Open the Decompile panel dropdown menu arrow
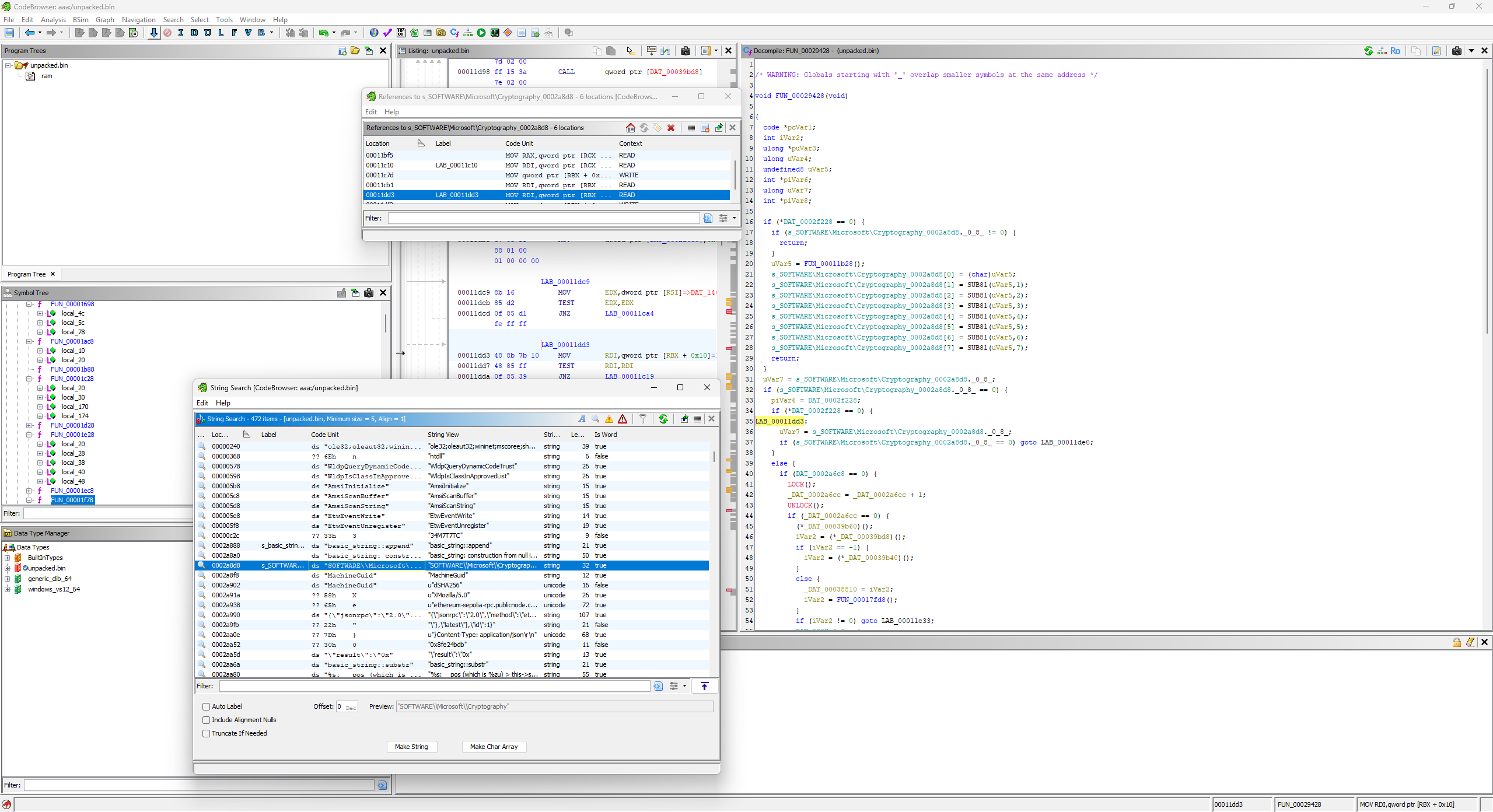This screenshot has width=1493, height=812. (x=1471, y=51)
